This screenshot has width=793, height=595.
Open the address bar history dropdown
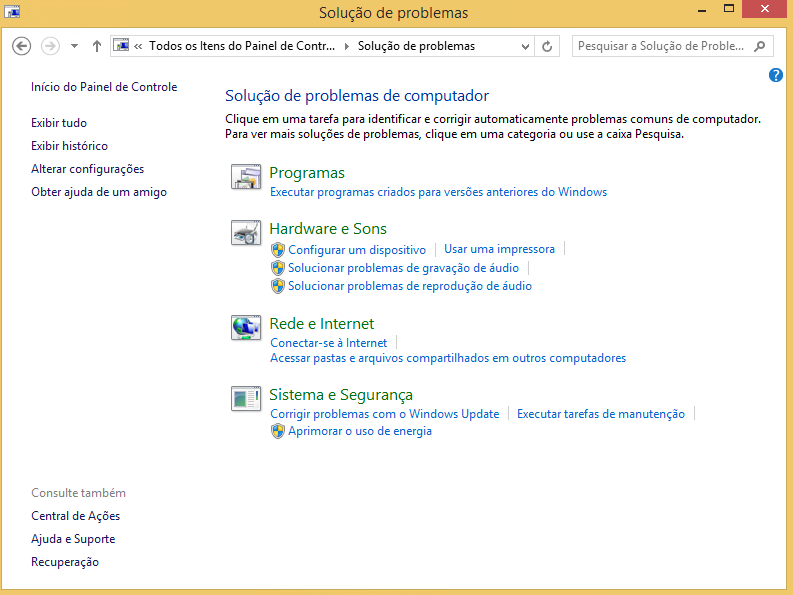pyautogui.click(x=525, y=47)
